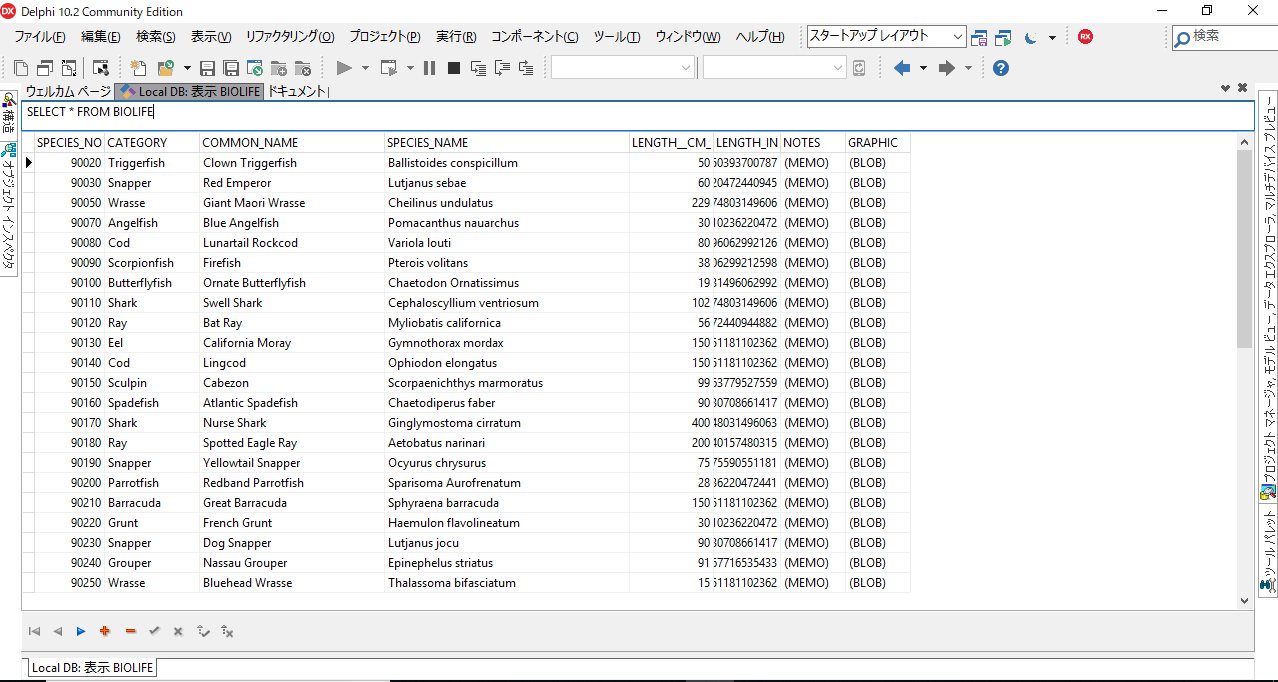Open the help question mark icon
This screenshot has width=1278, height=682.
point(1000,68)
